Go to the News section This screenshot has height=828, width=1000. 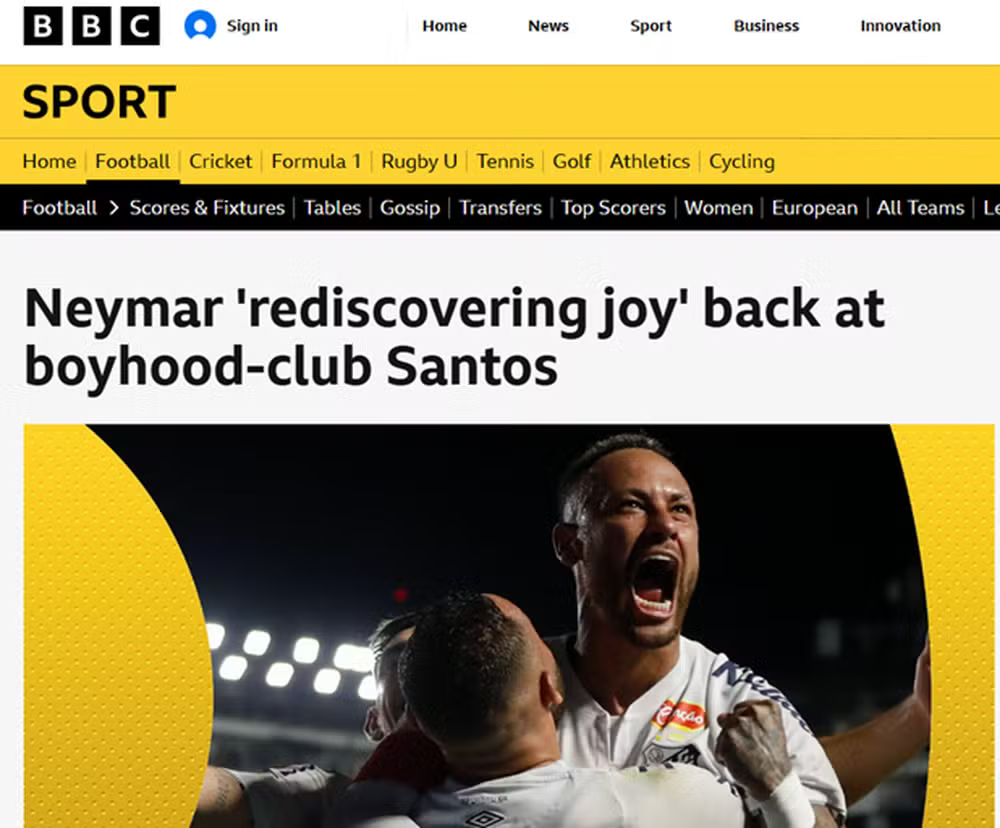tap(548, 26)
